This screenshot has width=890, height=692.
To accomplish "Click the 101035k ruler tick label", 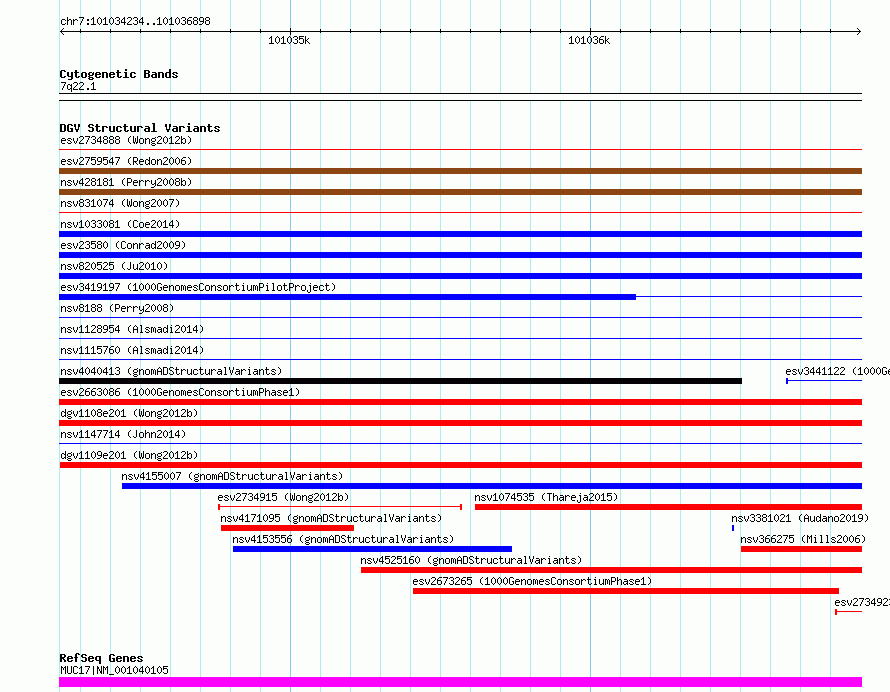I will coord(289,40).
